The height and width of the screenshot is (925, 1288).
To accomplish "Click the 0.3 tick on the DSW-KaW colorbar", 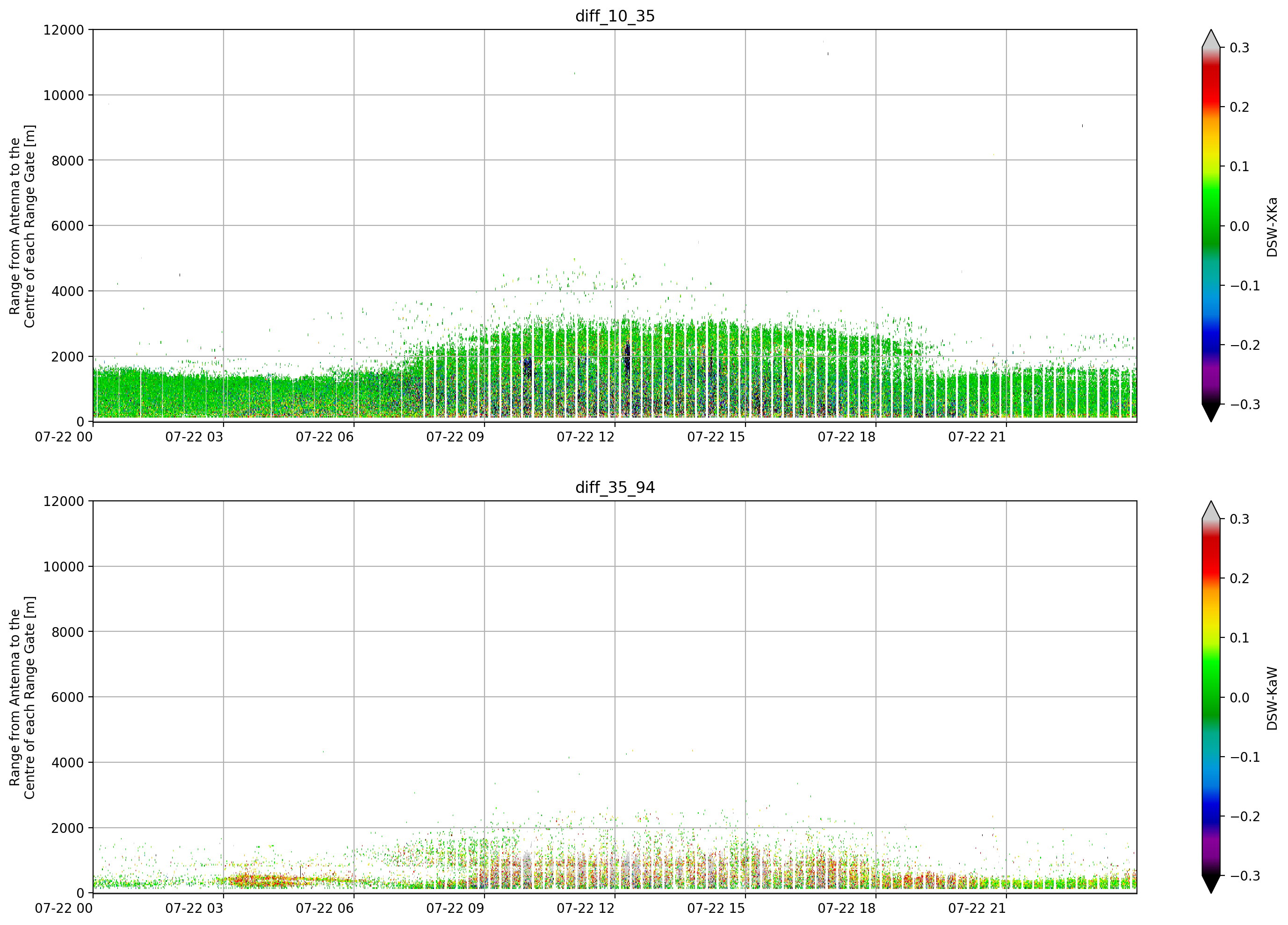I will click(x=1240, y=519).
